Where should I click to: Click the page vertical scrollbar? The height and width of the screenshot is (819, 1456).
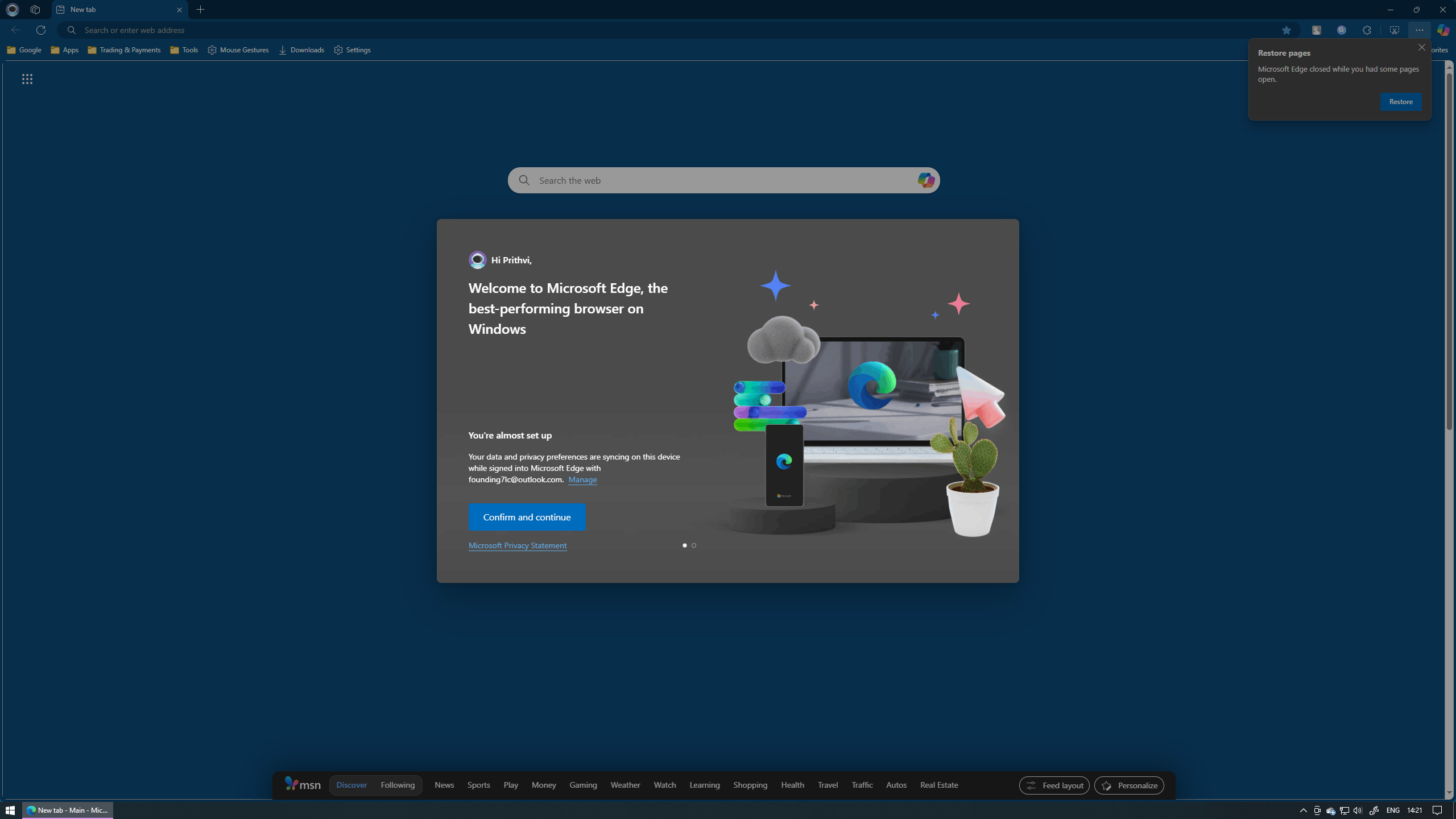pyautogui.click(x=1449, y=250)
